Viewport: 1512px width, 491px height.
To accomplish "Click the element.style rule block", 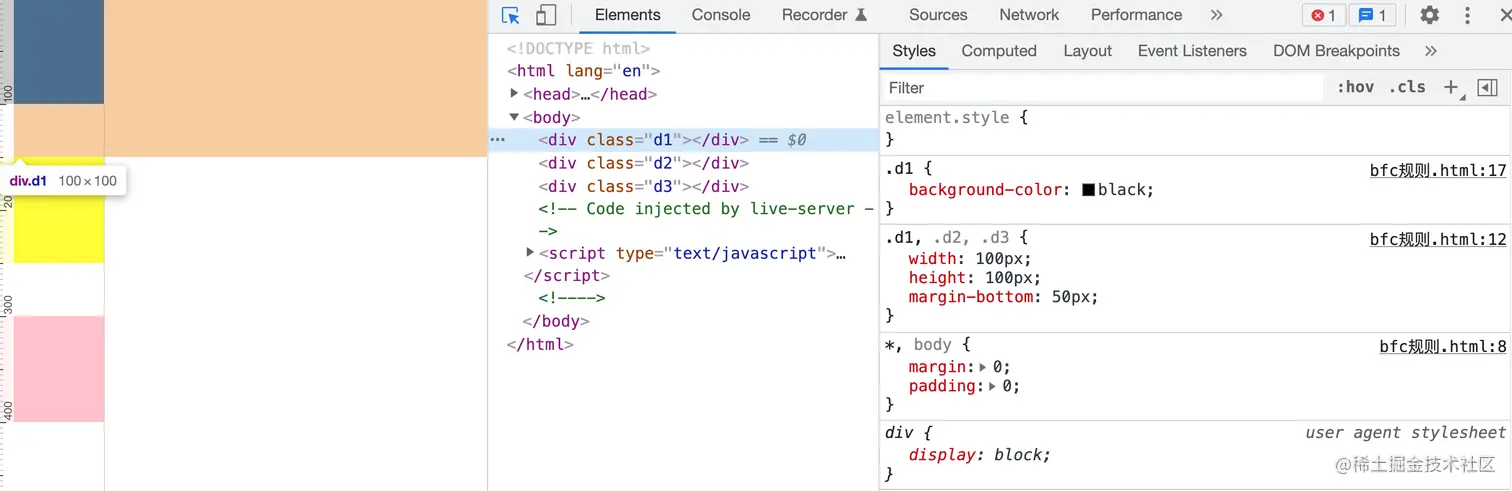I will (1195, 128).
